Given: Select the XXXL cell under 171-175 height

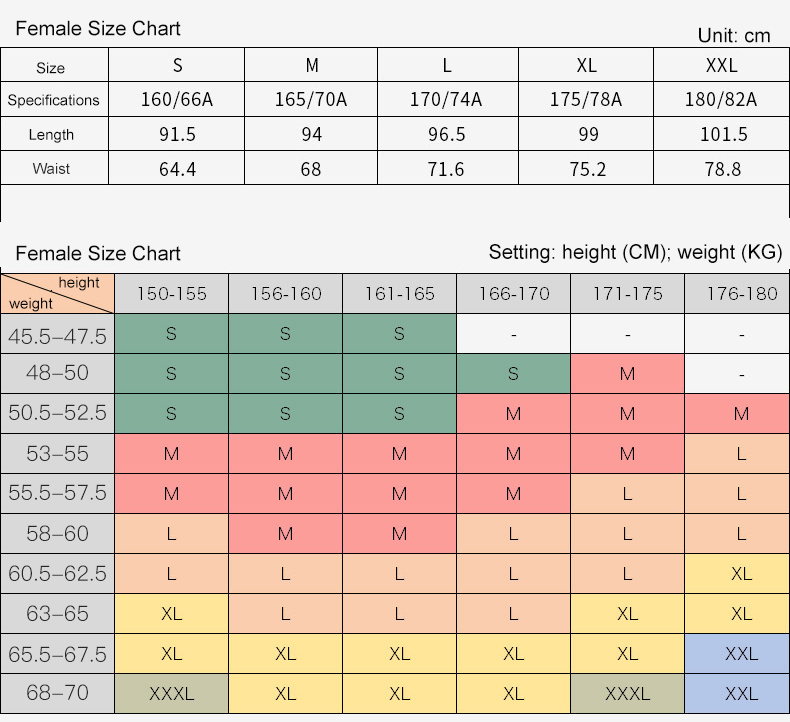Looking at the screenshot, I should click(x=627, y=693).
